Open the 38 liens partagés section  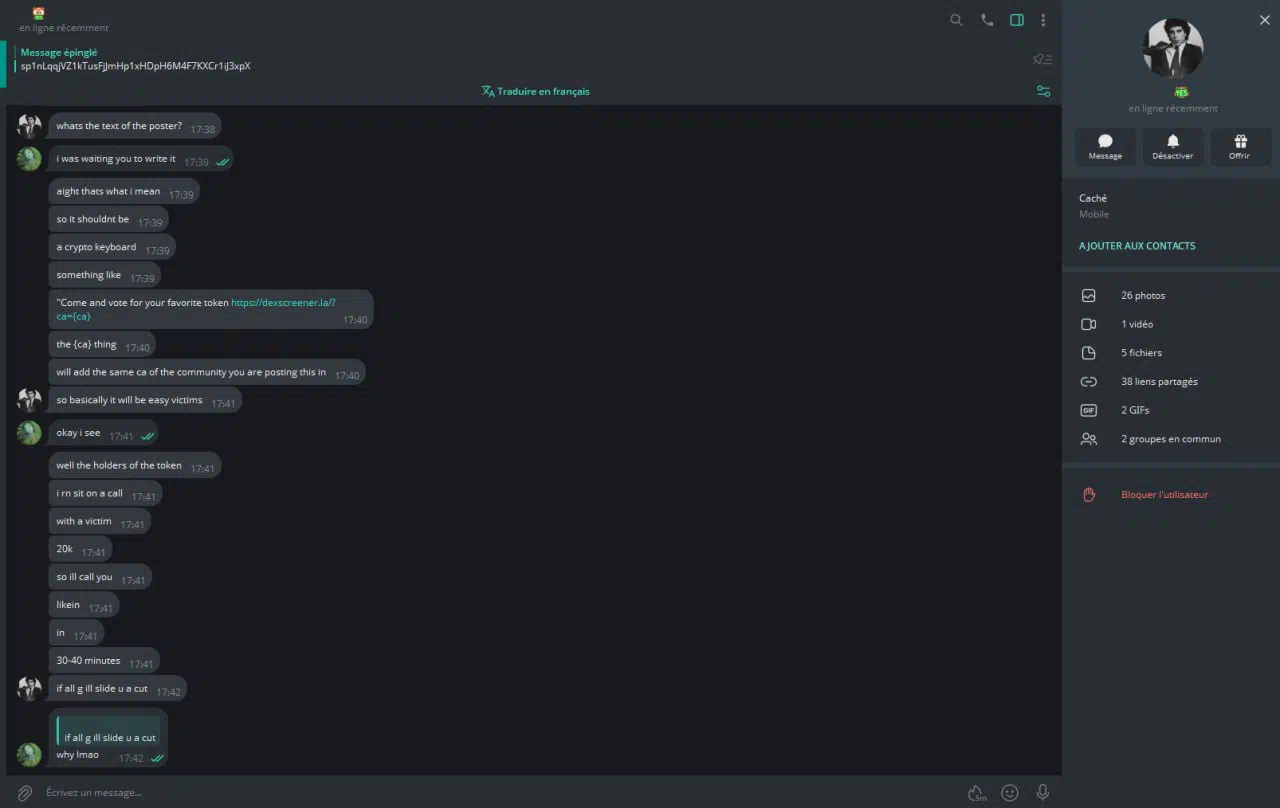coord(1158,382)
